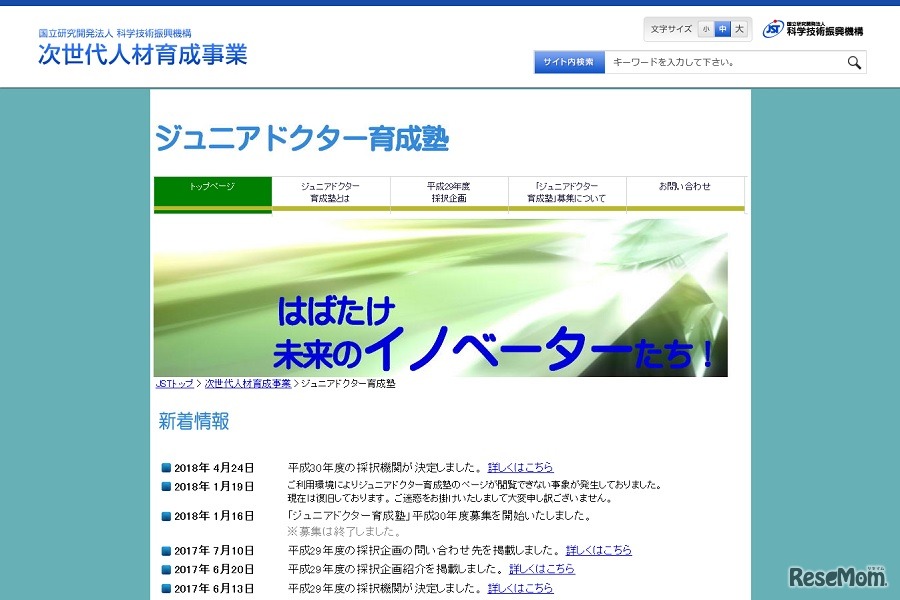Open 詳しくはこちら for 2017年6月13日 news
This screenshot has height=600, width=900.
(521, 588)
